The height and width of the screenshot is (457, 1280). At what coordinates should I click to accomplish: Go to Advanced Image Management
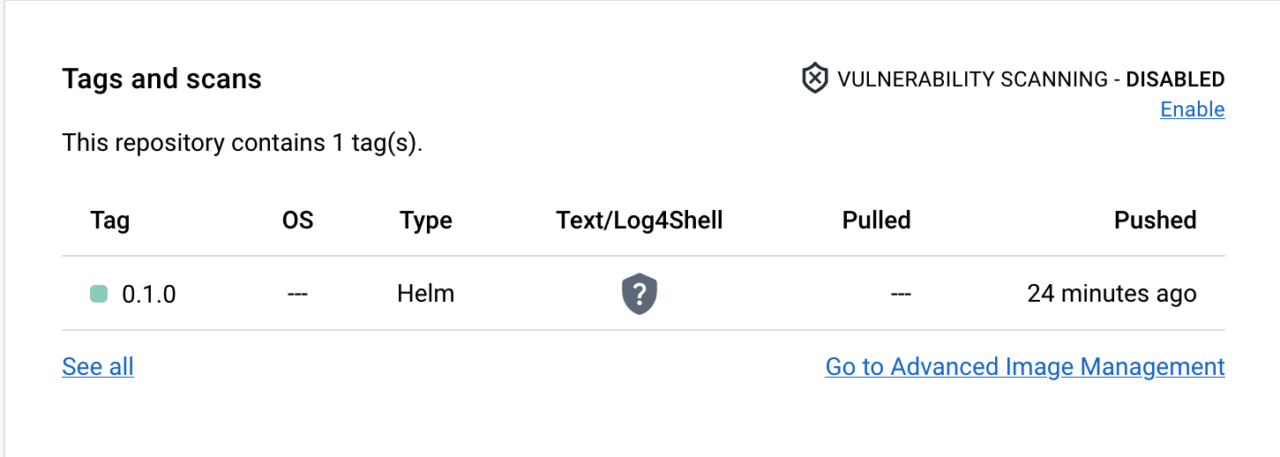(1024, 367)
